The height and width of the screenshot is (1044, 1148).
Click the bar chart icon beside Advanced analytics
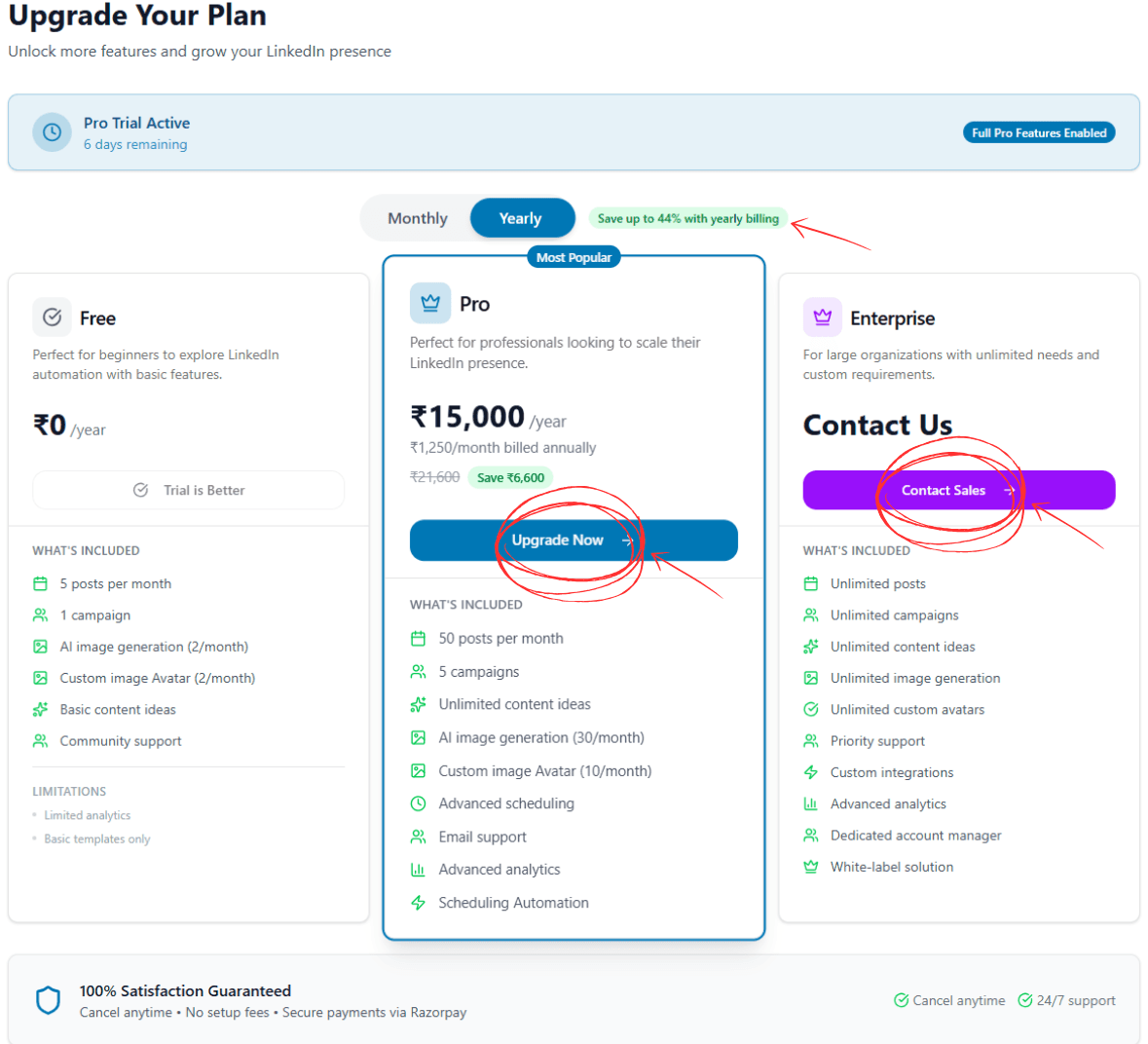419,869
